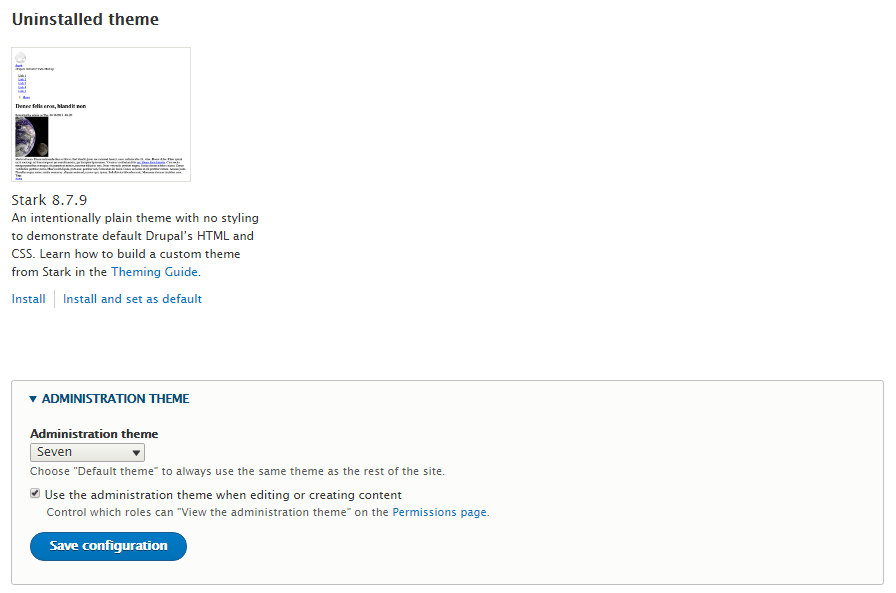896x593 pixels.
Task: Click 'Donec felis eros' heading in Stark preview
Action: pyautogui.click(x=51, y=106)
